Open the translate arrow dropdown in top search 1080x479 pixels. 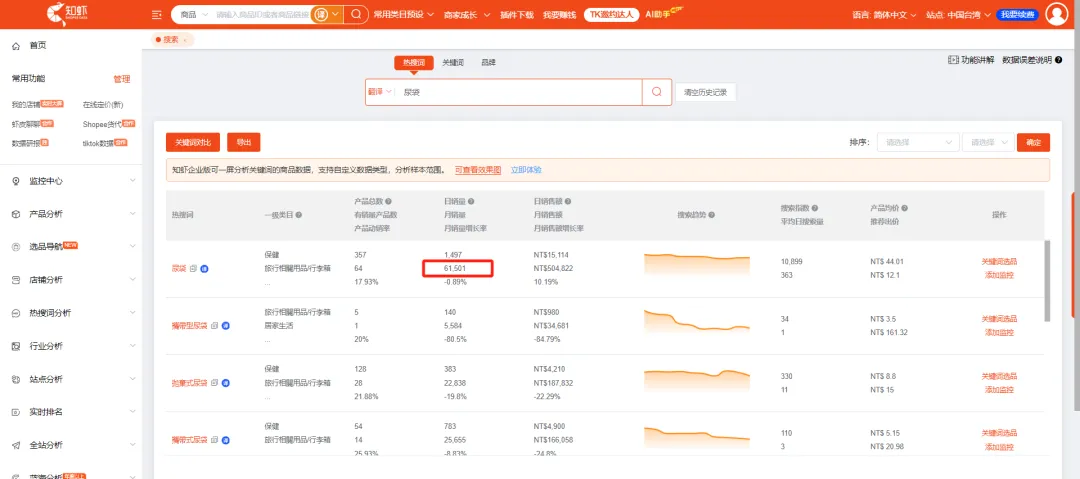(335, 14)
